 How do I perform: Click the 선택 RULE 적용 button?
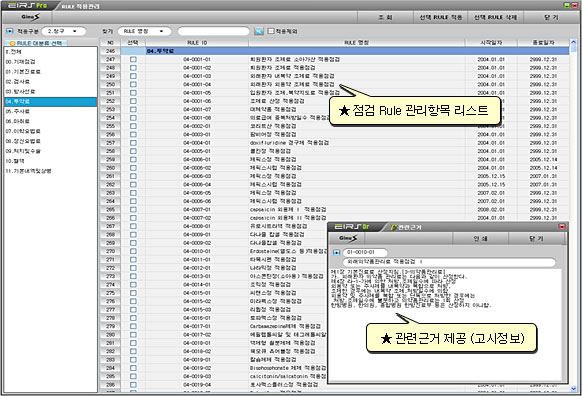pyautogui.click(x=441, y=17)
